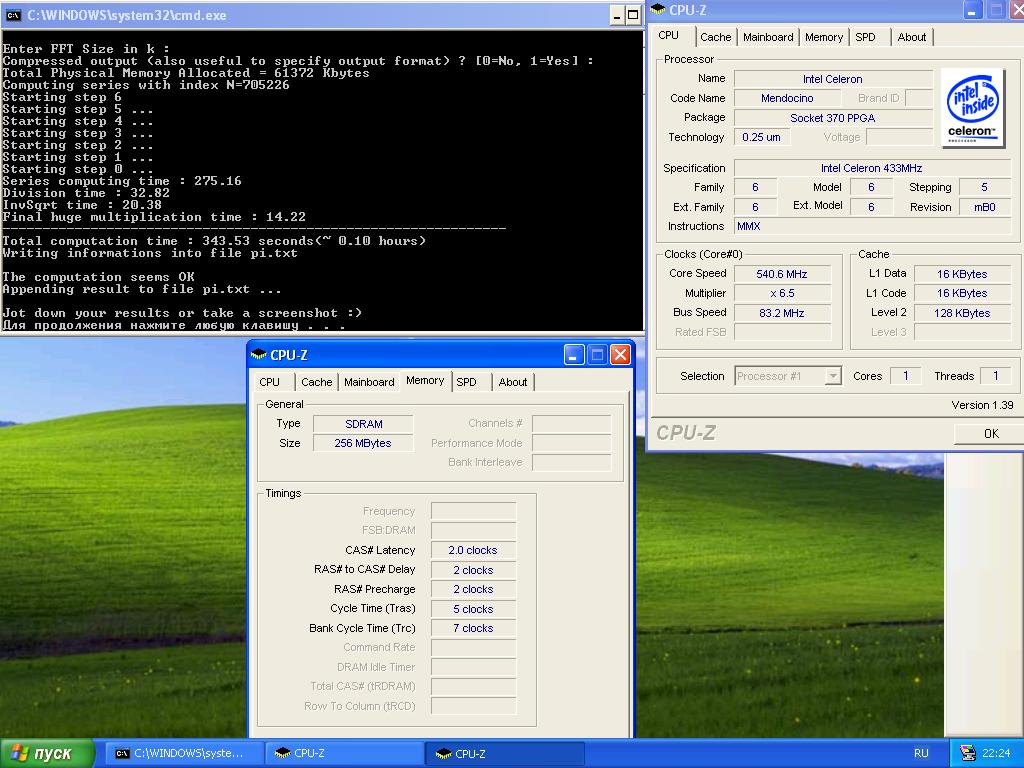The image size is (1024, 768).
Task: Open Cache tab in the CPU-Z Memory window
Action: [316, 382]
